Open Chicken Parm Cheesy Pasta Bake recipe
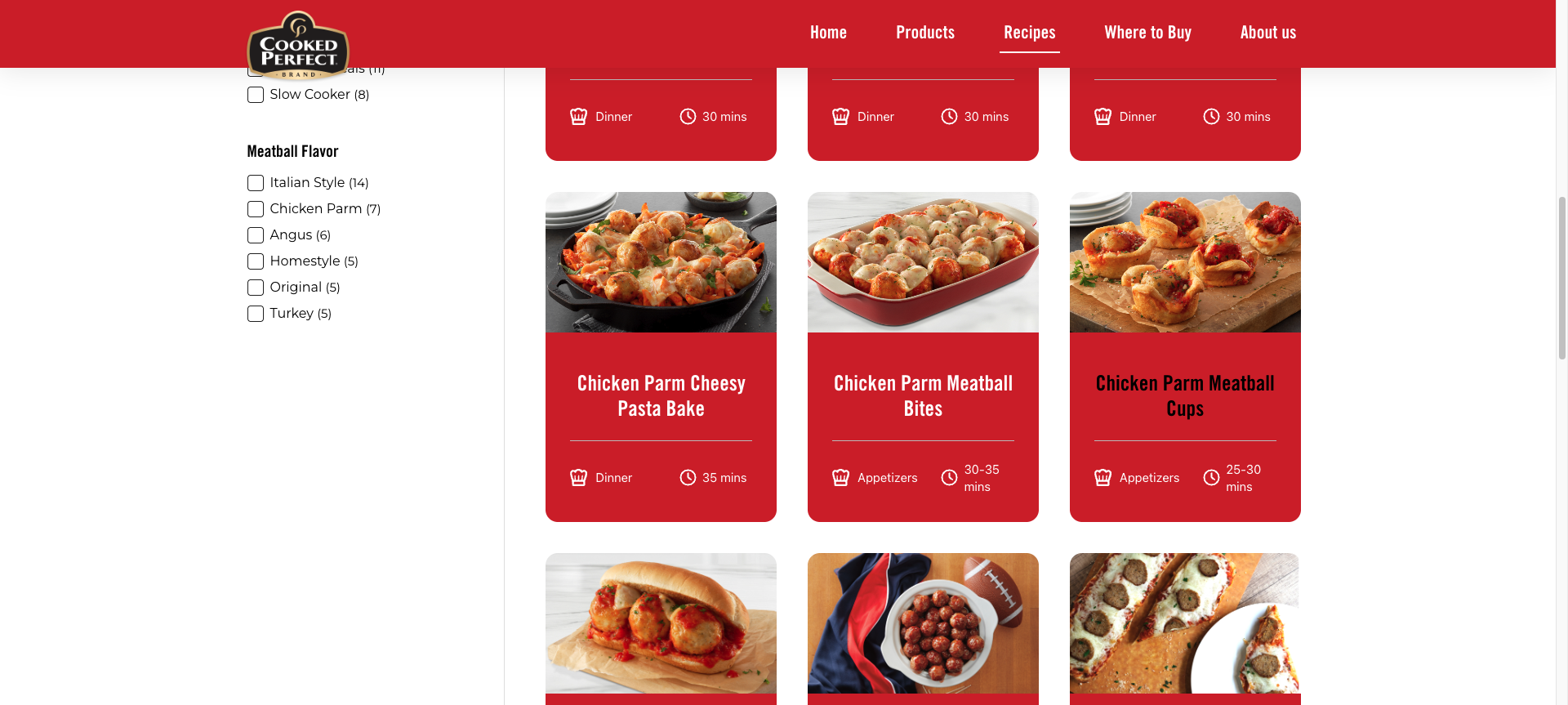Image resolution: width=1568 pixels, height=705 pixels. pyautogui.click(x=661, y=396)
